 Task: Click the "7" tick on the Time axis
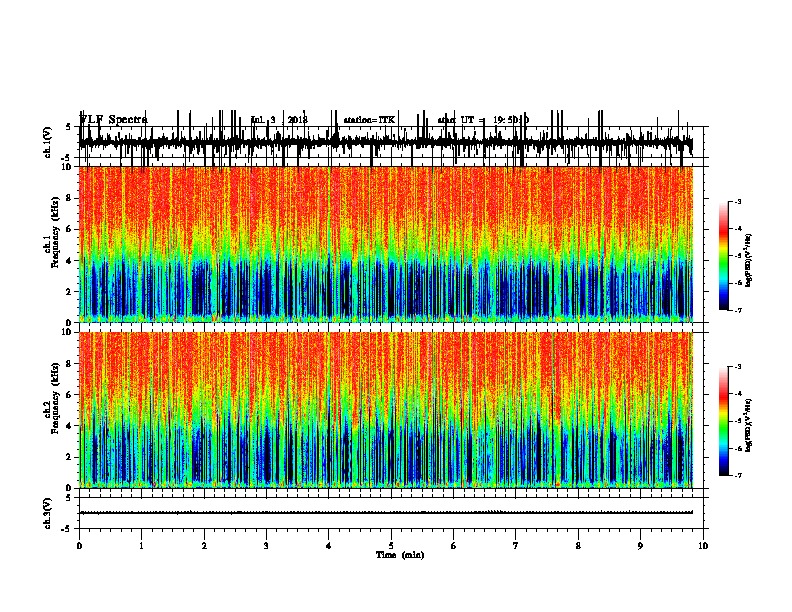(516, 545)
